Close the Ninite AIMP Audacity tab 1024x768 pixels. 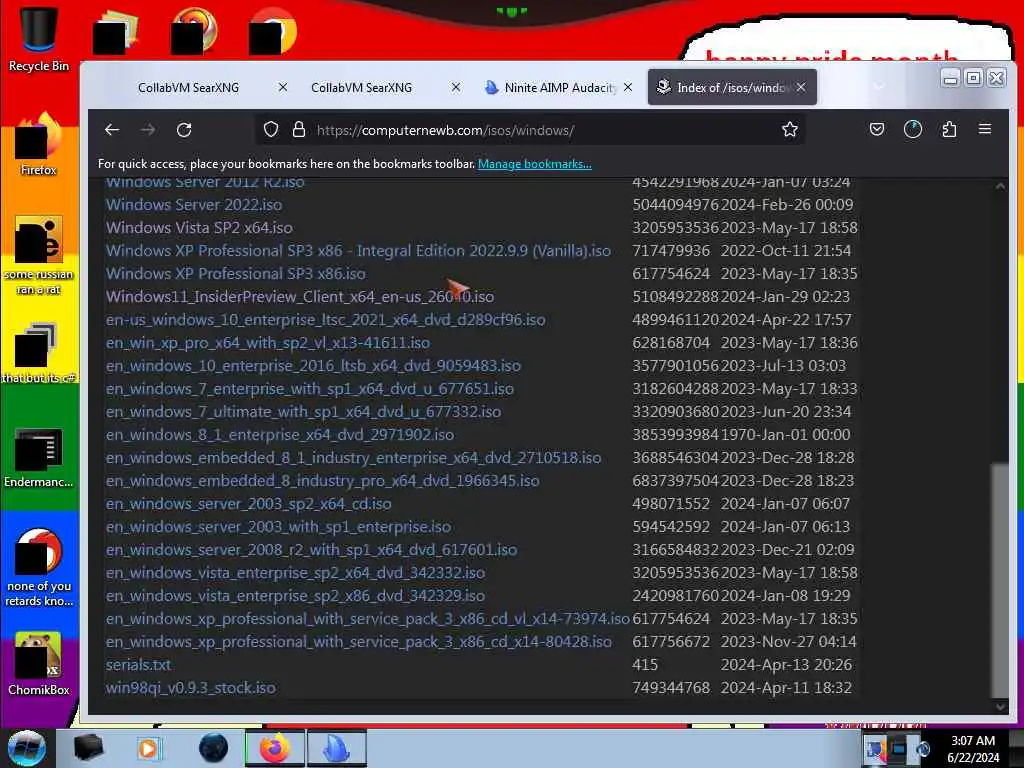628,87
